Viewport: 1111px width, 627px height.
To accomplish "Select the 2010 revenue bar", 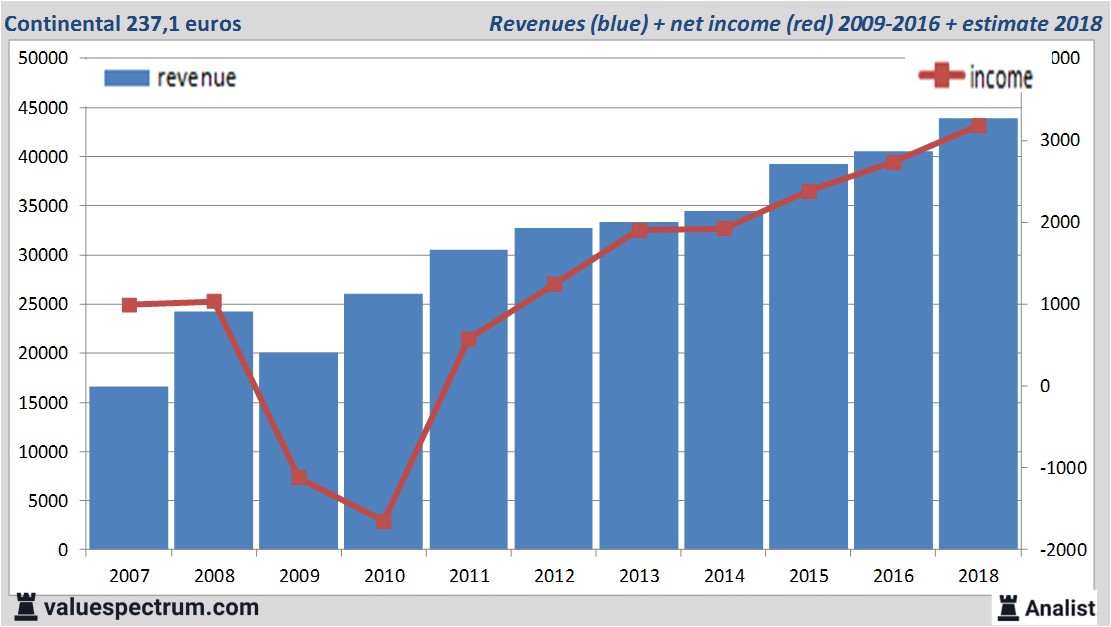I will click(x=383, y=422).
